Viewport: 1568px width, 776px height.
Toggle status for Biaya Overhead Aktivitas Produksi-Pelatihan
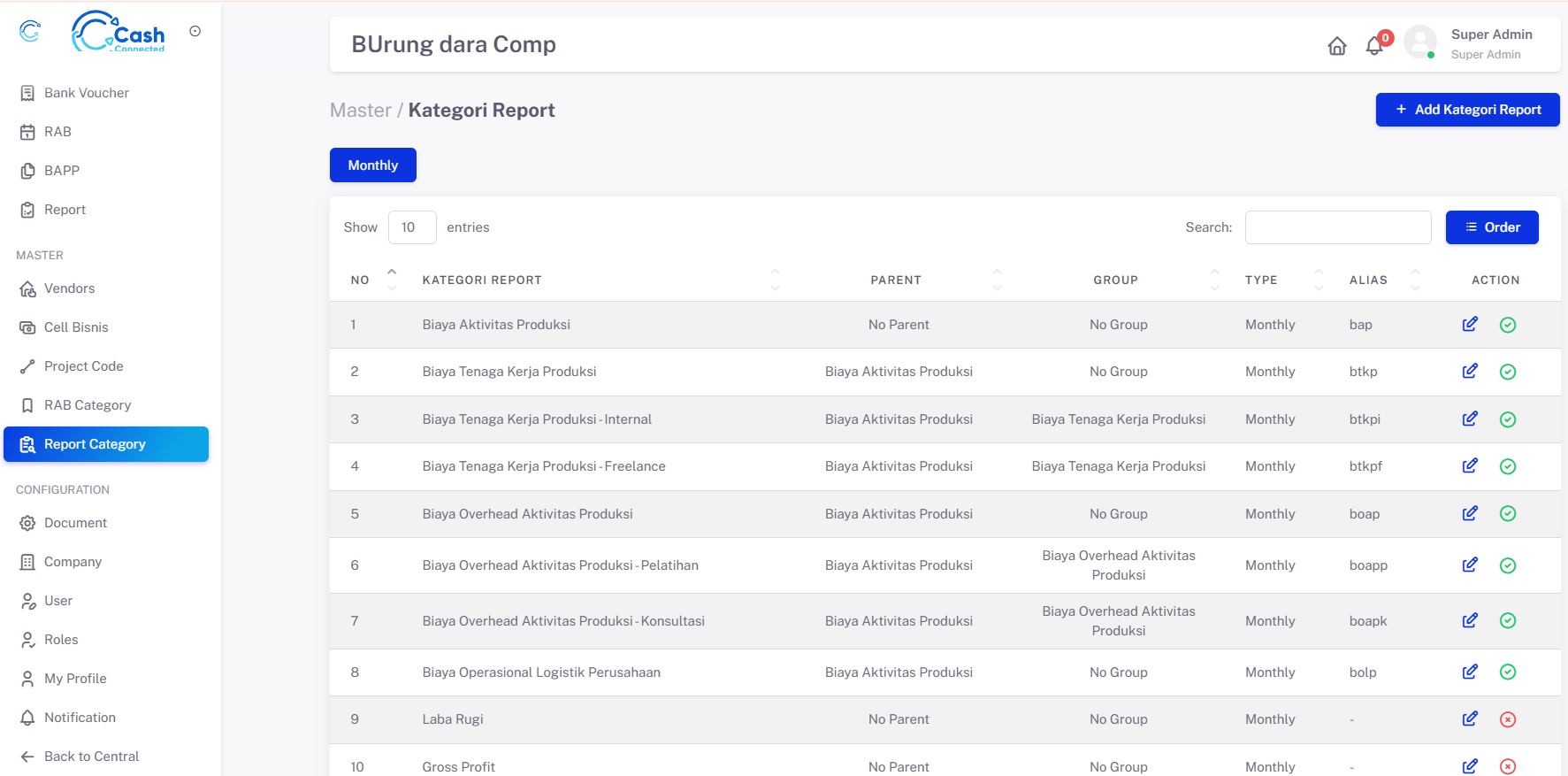pyautogui.click(x=1508, y=565)
